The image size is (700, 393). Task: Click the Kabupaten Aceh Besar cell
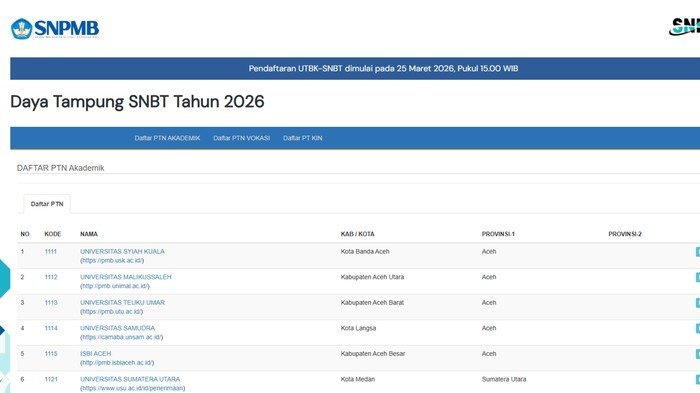[373, 353]
